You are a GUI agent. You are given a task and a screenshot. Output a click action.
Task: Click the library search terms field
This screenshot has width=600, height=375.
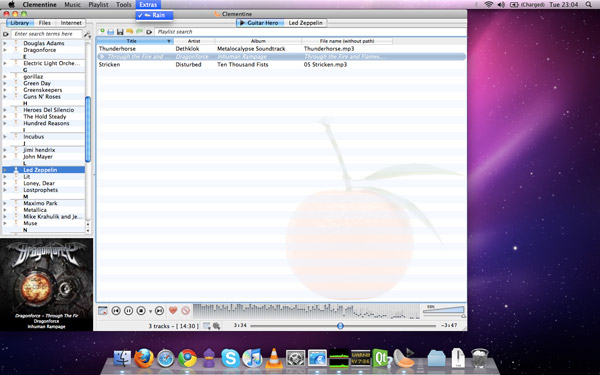pos(46,34)
